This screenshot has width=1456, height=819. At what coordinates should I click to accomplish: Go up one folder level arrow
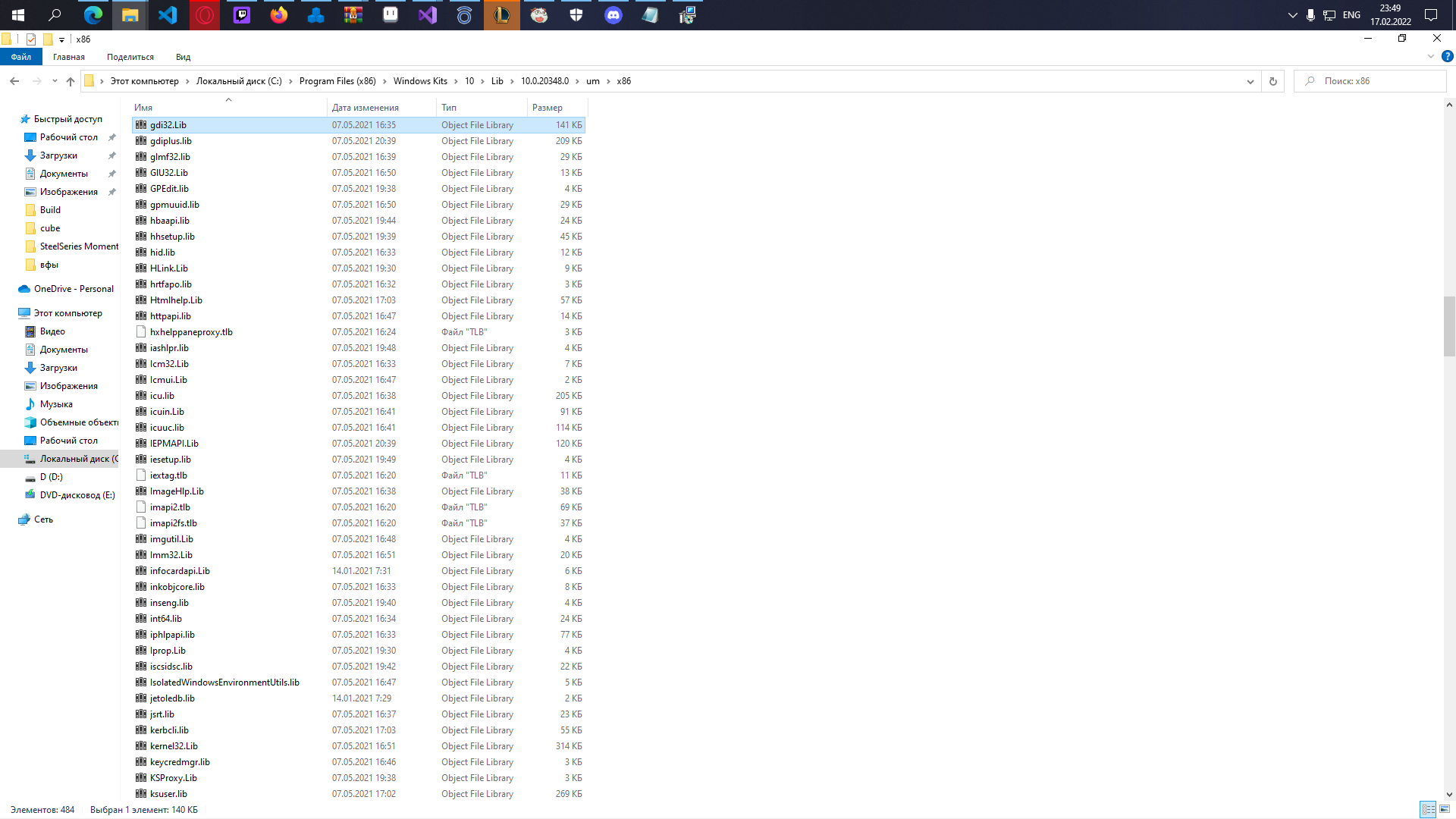[71, 81]
